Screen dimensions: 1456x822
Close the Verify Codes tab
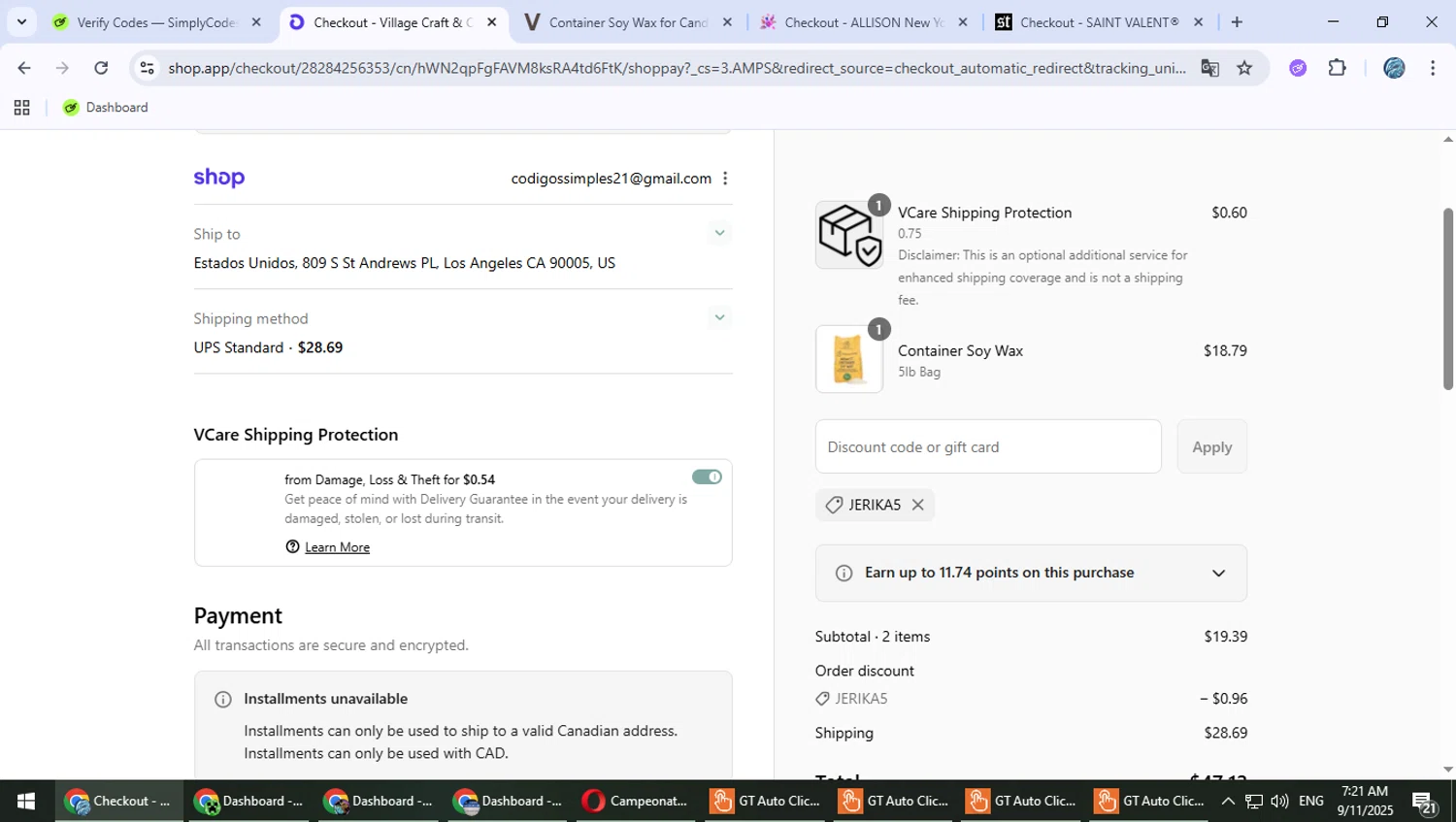(x=256, y=22)
